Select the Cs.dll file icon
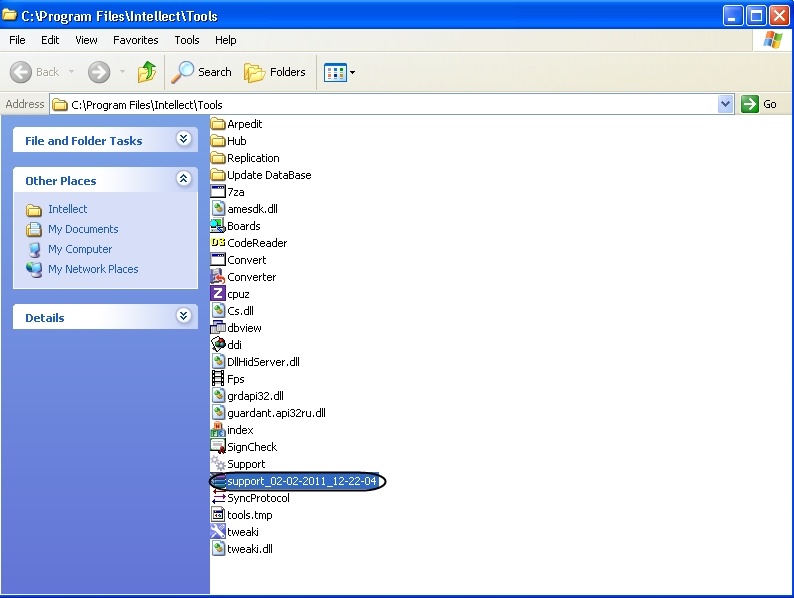This screenshot has height=598, width=794. click(x=218, y=311)
